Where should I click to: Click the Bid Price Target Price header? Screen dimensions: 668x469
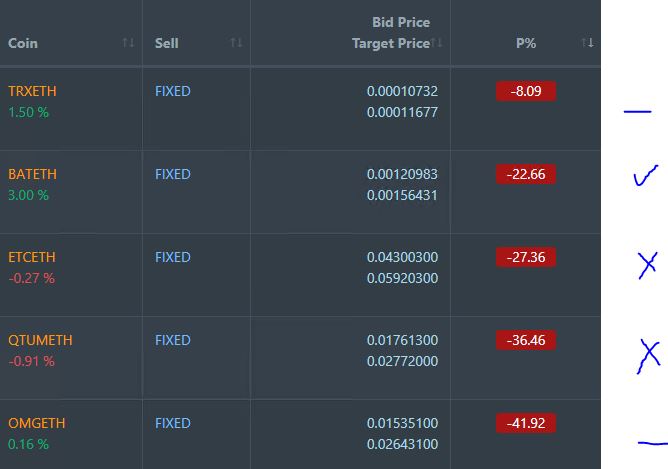(391, 33)
